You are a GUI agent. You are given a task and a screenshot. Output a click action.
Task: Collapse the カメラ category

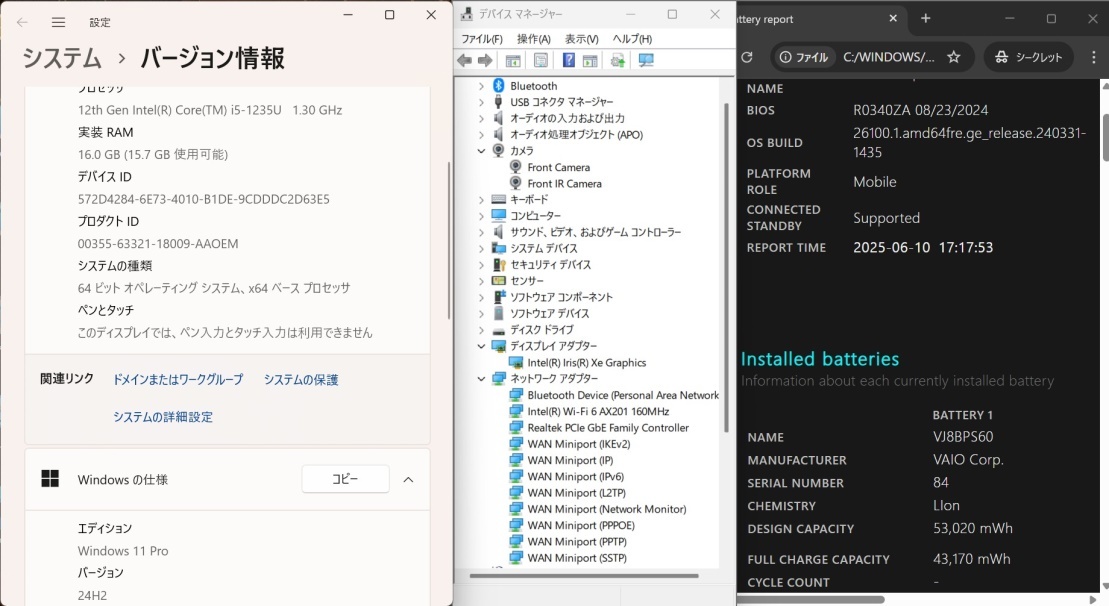480,151
